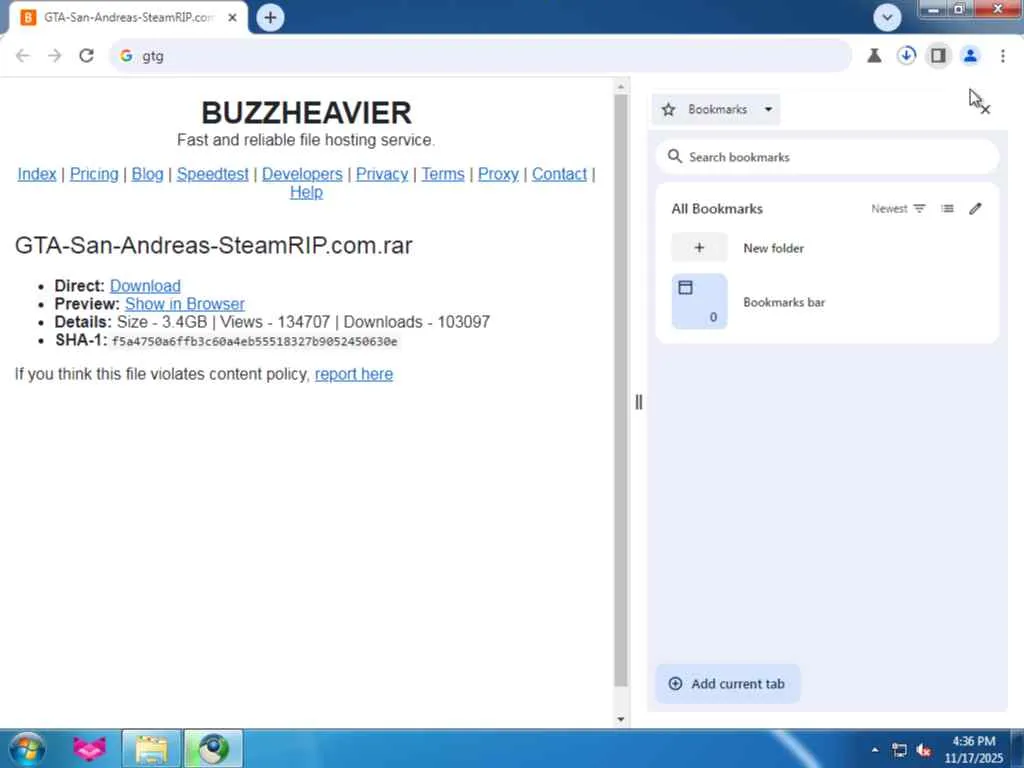Image resolution: width=1024 pixels, height=768 pixels.
Task: Create a New folder with plus button
Action: [x=699, y=248]
